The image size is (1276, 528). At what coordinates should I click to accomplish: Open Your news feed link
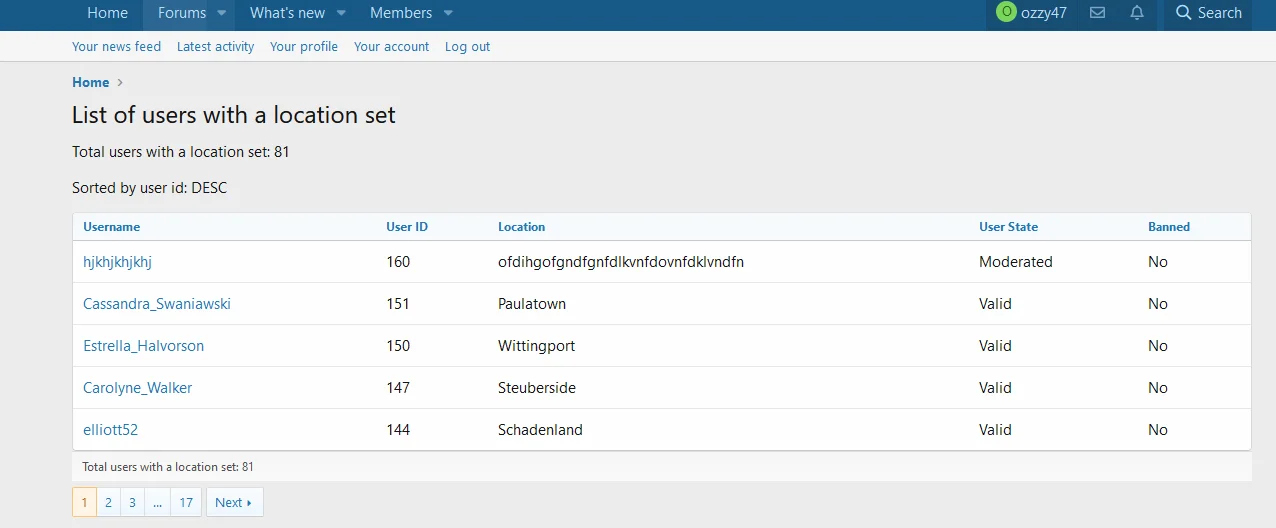[116, 47]
